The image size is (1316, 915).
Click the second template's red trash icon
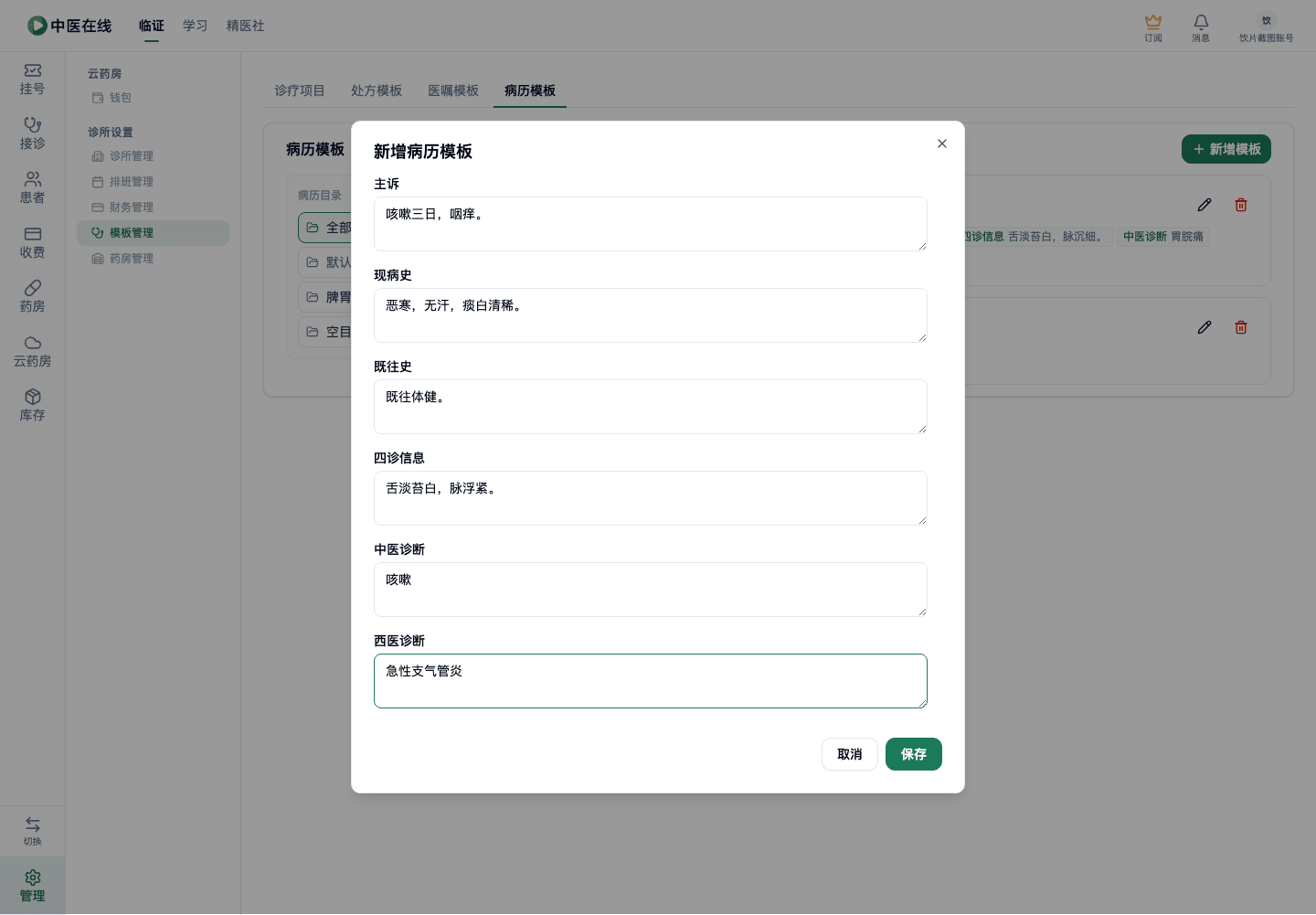(1241, 327)
